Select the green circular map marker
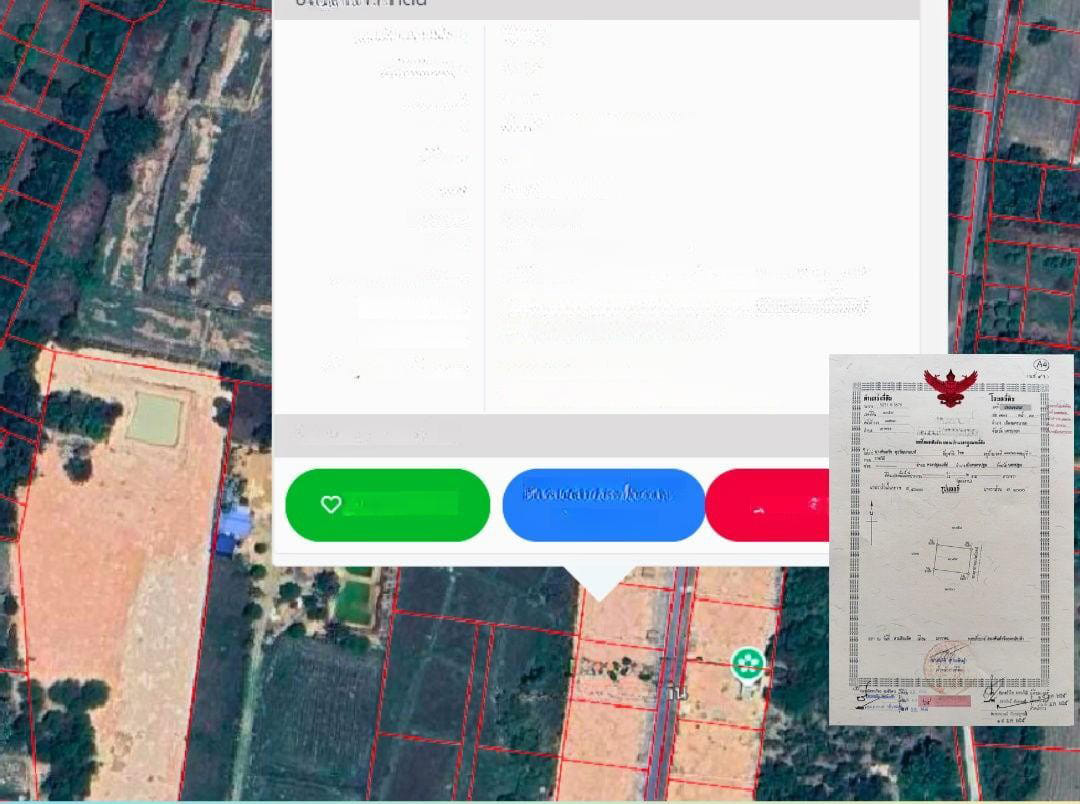Screen dimensions: 1080x804 point(747,663)
